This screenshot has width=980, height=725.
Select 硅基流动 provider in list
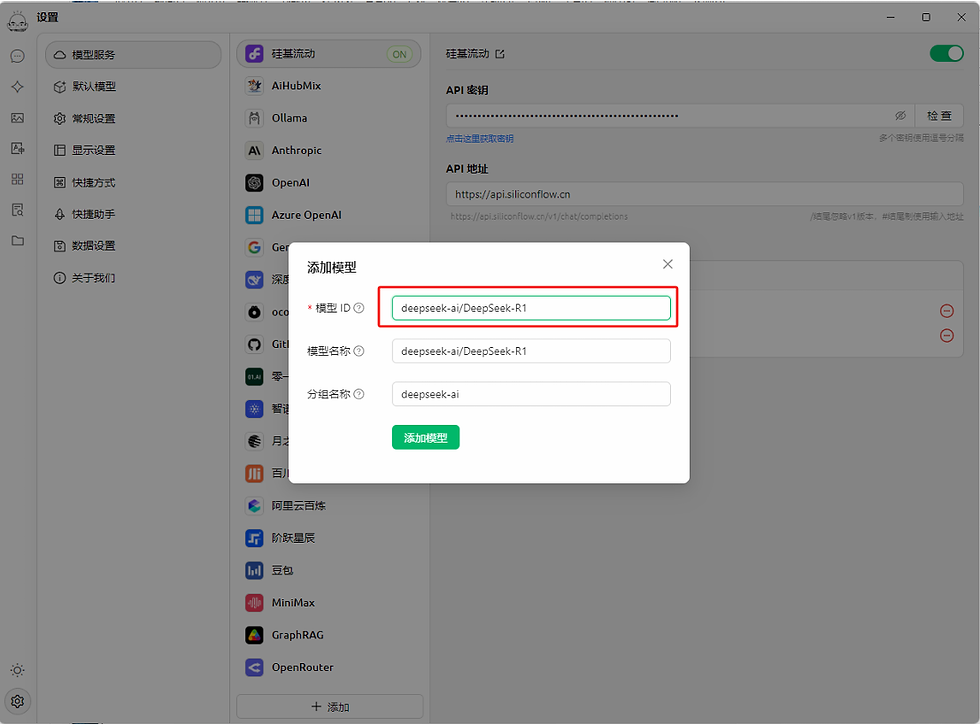tap(329, 54)
